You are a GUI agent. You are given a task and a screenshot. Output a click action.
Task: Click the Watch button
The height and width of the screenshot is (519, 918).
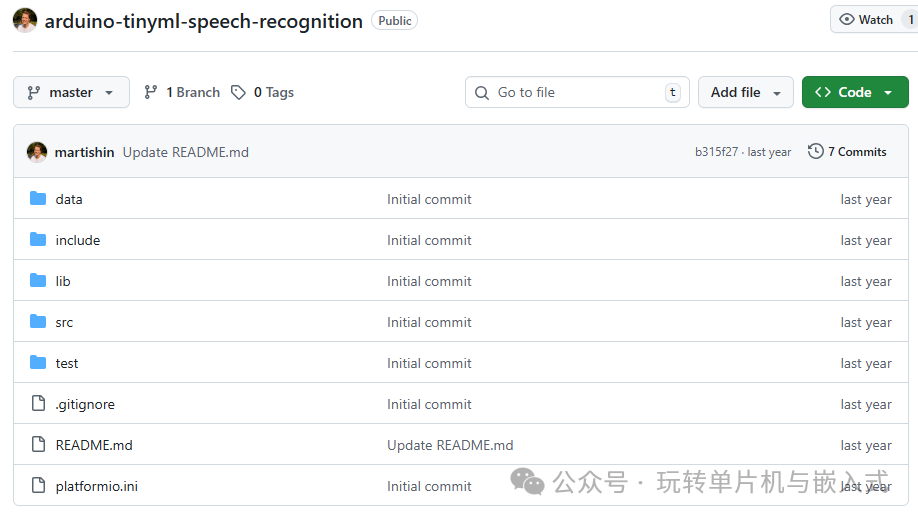(874, 19)
